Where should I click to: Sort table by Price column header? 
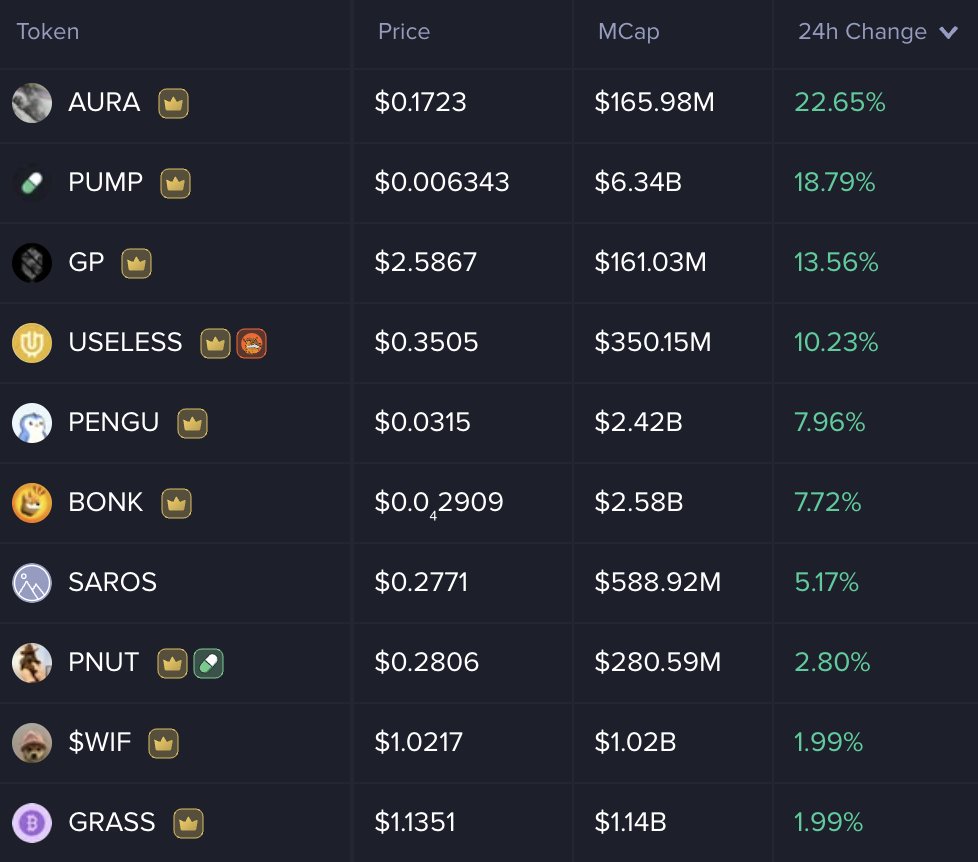click(x=404, y=31)
